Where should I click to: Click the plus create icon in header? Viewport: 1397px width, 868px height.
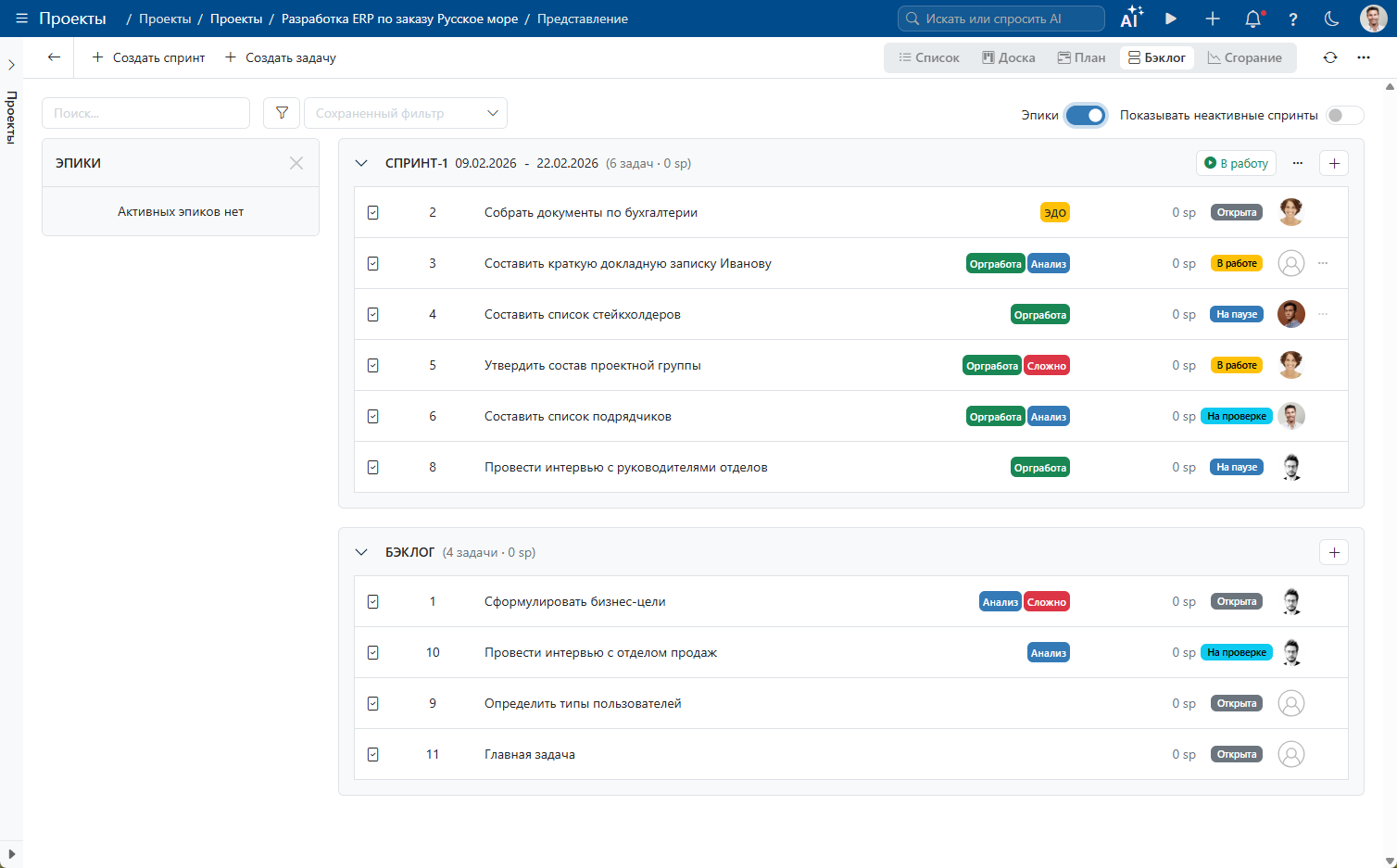coord(1213,19)
